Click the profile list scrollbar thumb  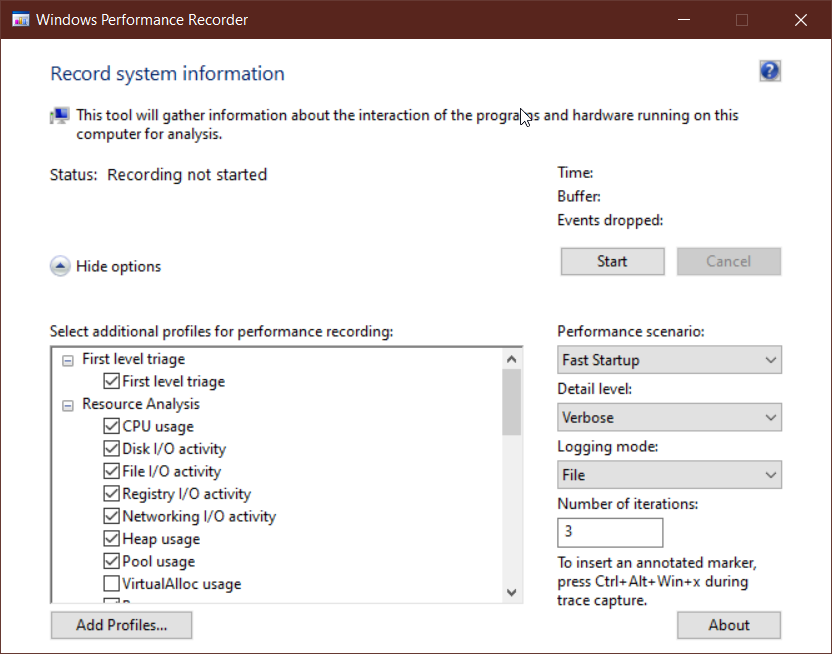(512, 402)
